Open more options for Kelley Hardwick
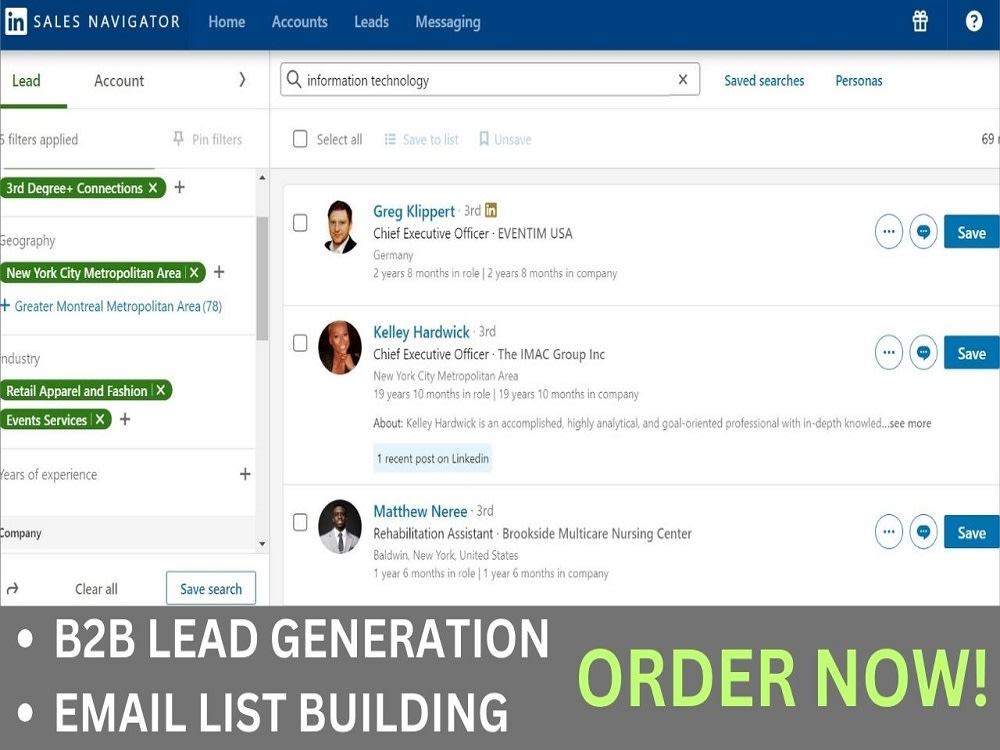1000x750 pixels. click(888, 352)
